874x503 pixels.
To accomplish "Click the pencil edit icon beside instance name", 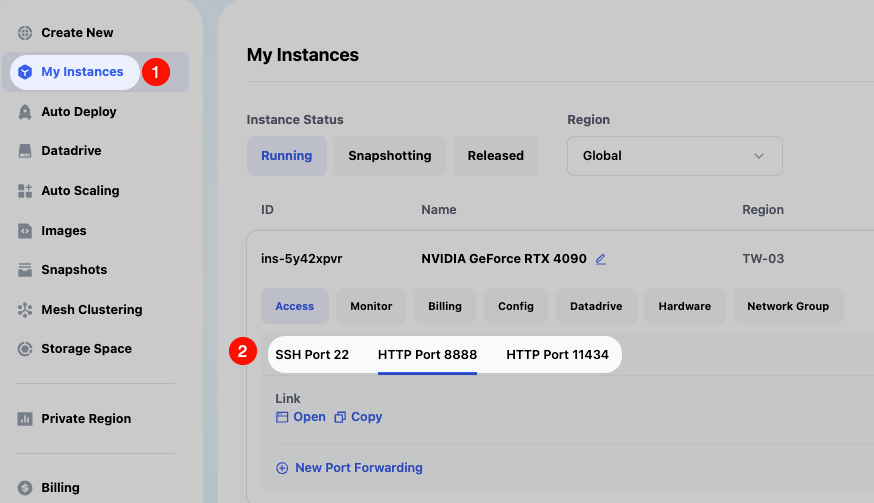I will tap(601, 259).
